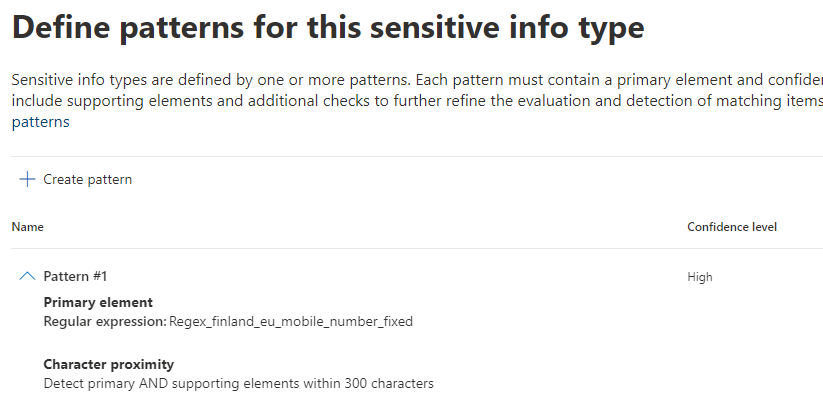Click the Character proximity heading
Image resolution: width=823 pixels, height=418 pixels.
click(x=109, y=364)
